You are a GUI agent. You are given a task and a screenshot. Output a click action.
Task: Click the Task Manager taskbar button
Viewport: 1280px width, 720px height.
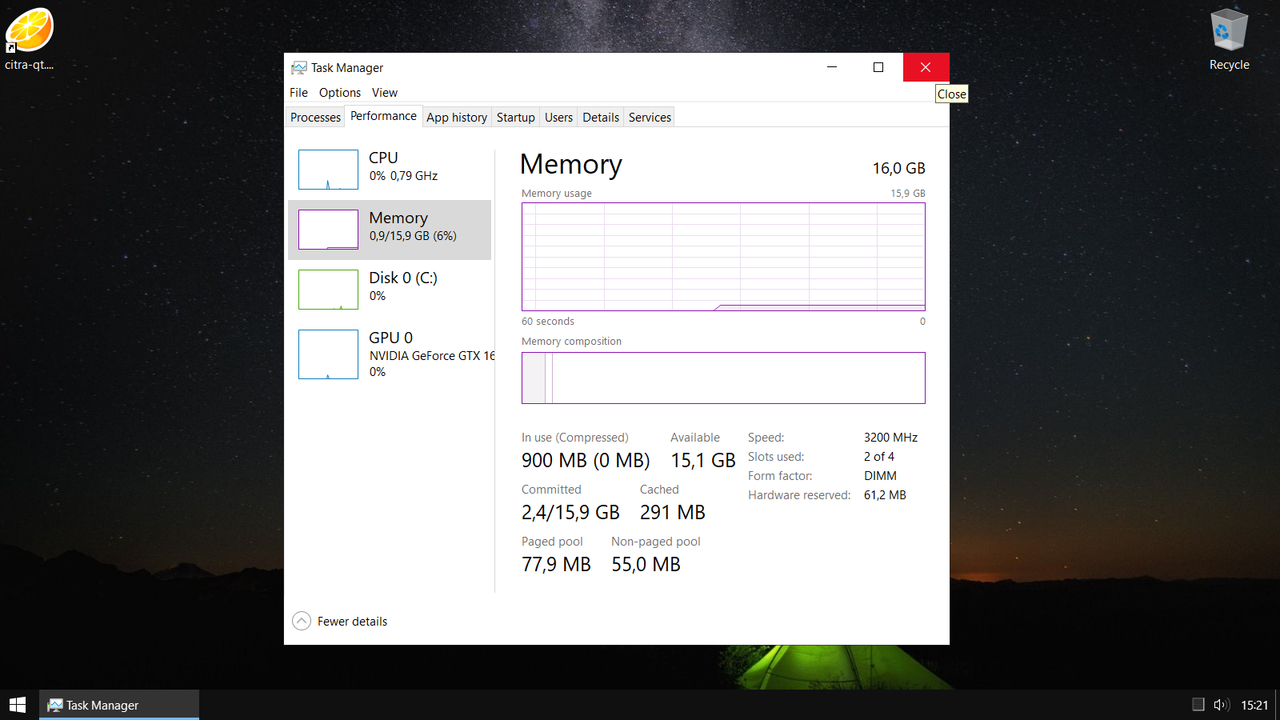click(x=119, y=705)
